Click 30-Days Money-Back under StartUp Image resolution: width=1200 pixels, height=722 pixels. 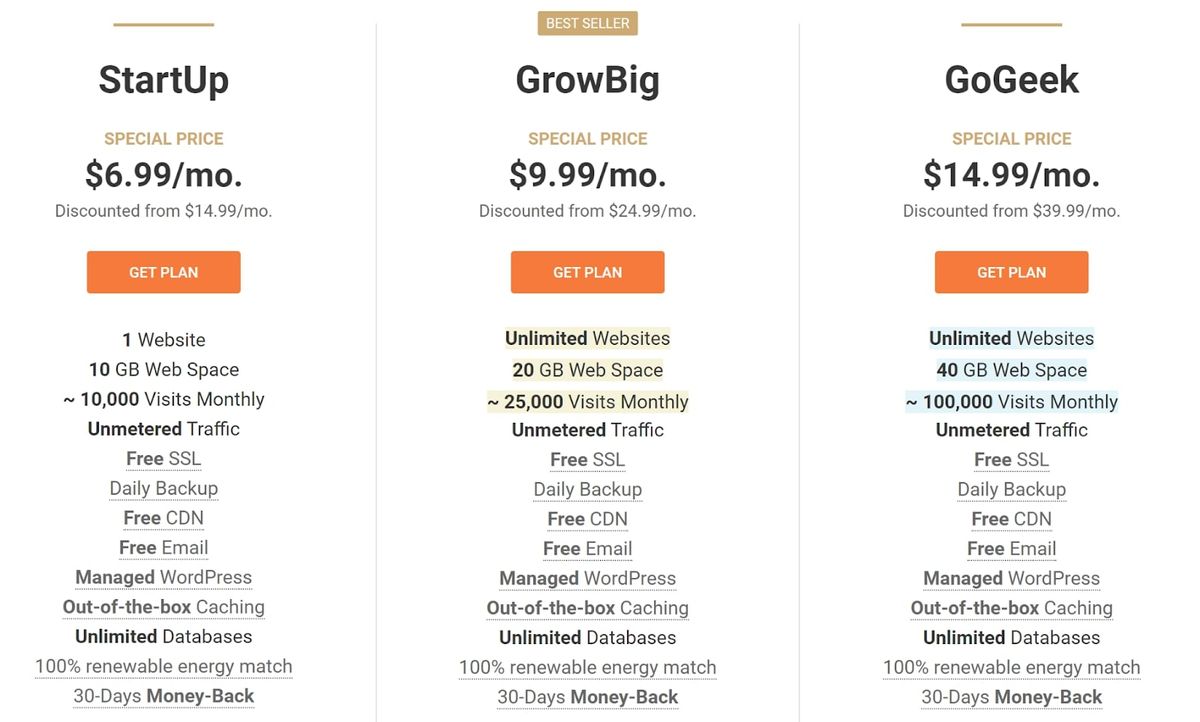click(163, 695)
